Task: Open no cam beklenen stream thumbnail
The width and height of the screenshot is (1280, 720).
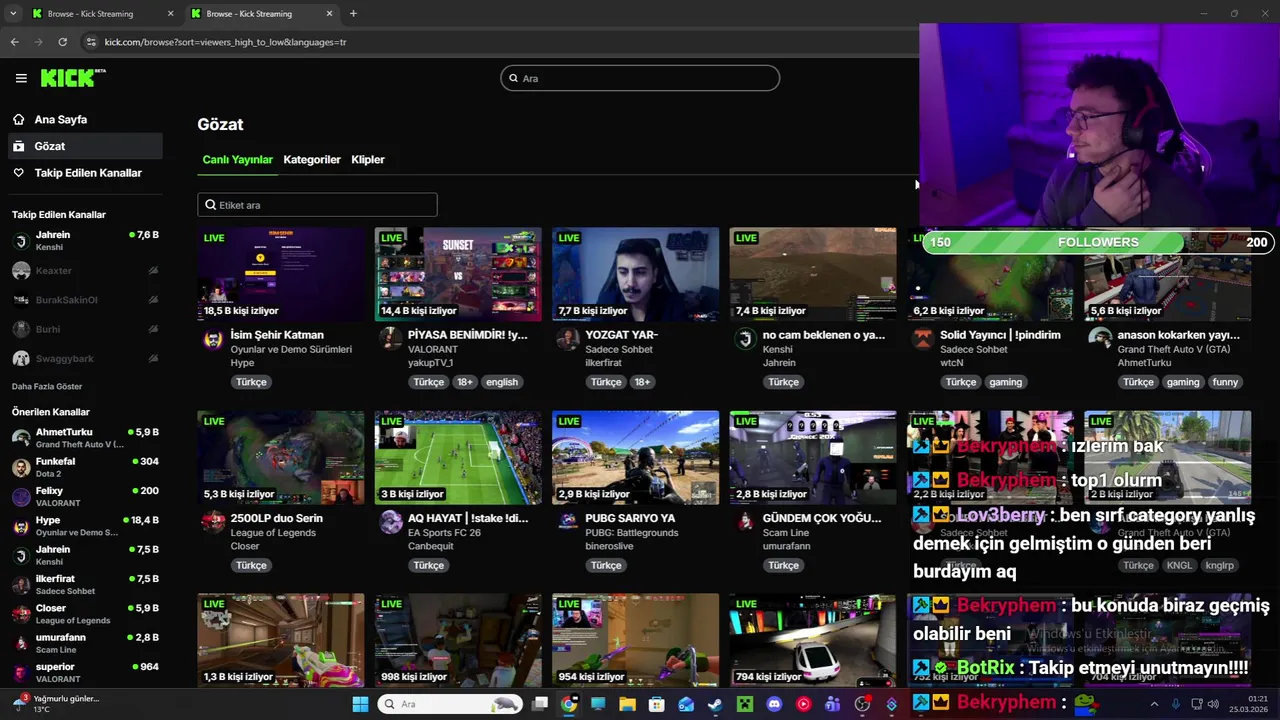Action: click(x=813, y=274)
